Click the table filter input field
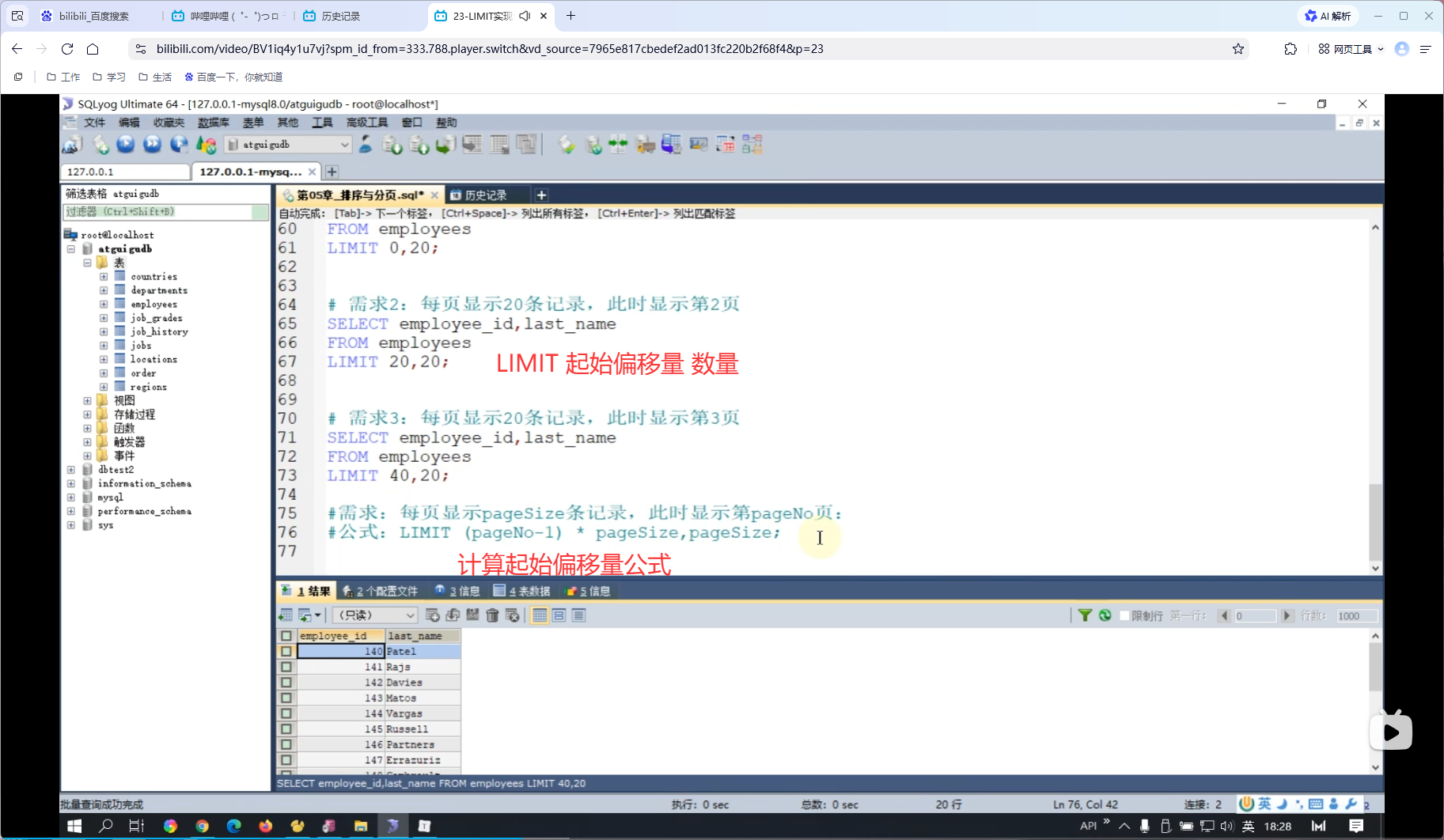Image resolution: width=1444 pixels, height=840 pixels. pos(165,212)
